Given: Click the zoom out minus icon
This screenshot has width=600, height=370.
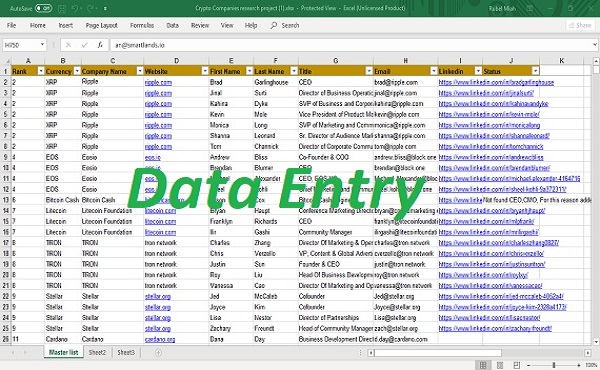Looking at the screenshot, I should 528,365.
